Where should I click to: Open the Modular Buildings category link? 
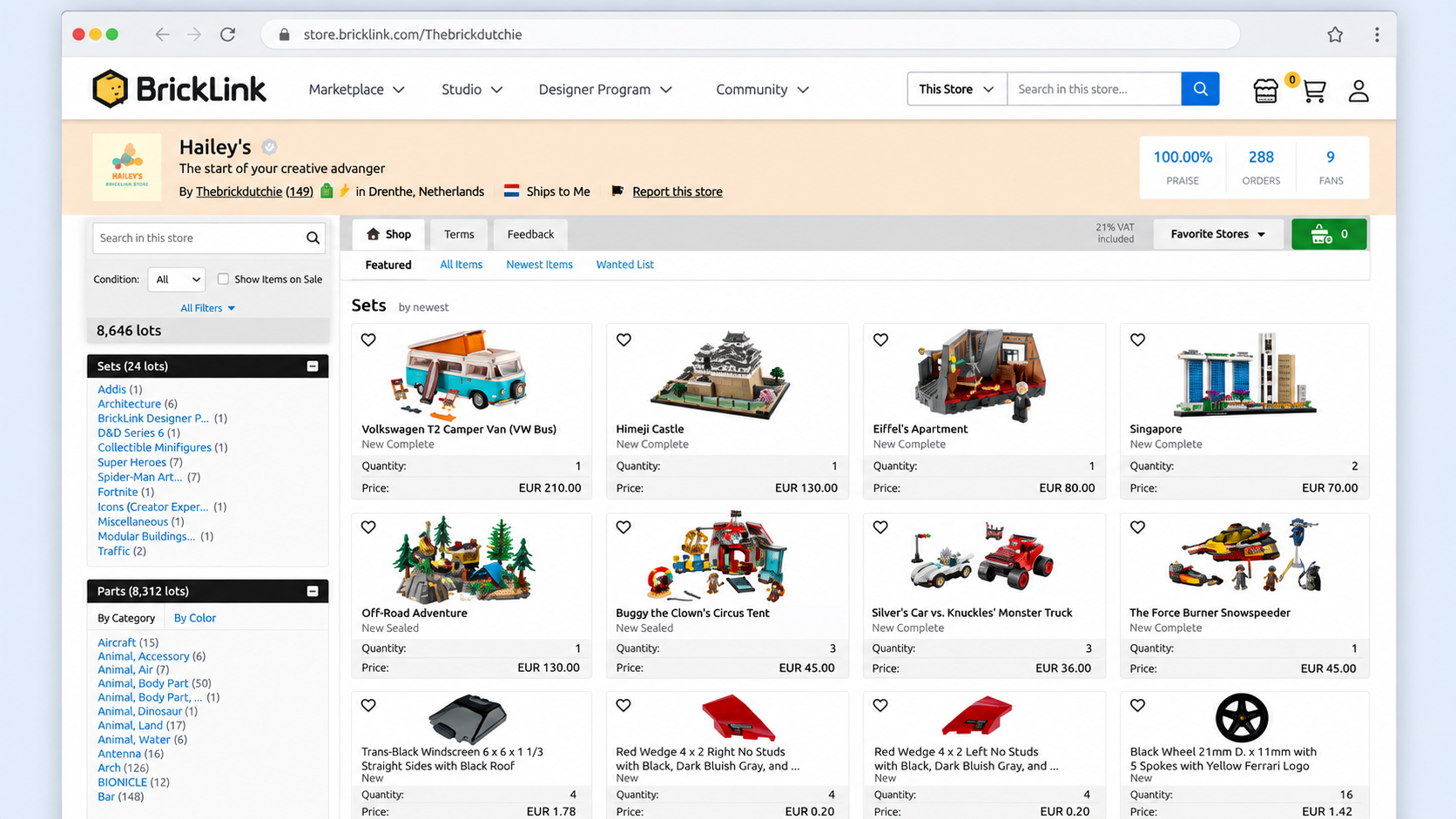tap(146, 536)
